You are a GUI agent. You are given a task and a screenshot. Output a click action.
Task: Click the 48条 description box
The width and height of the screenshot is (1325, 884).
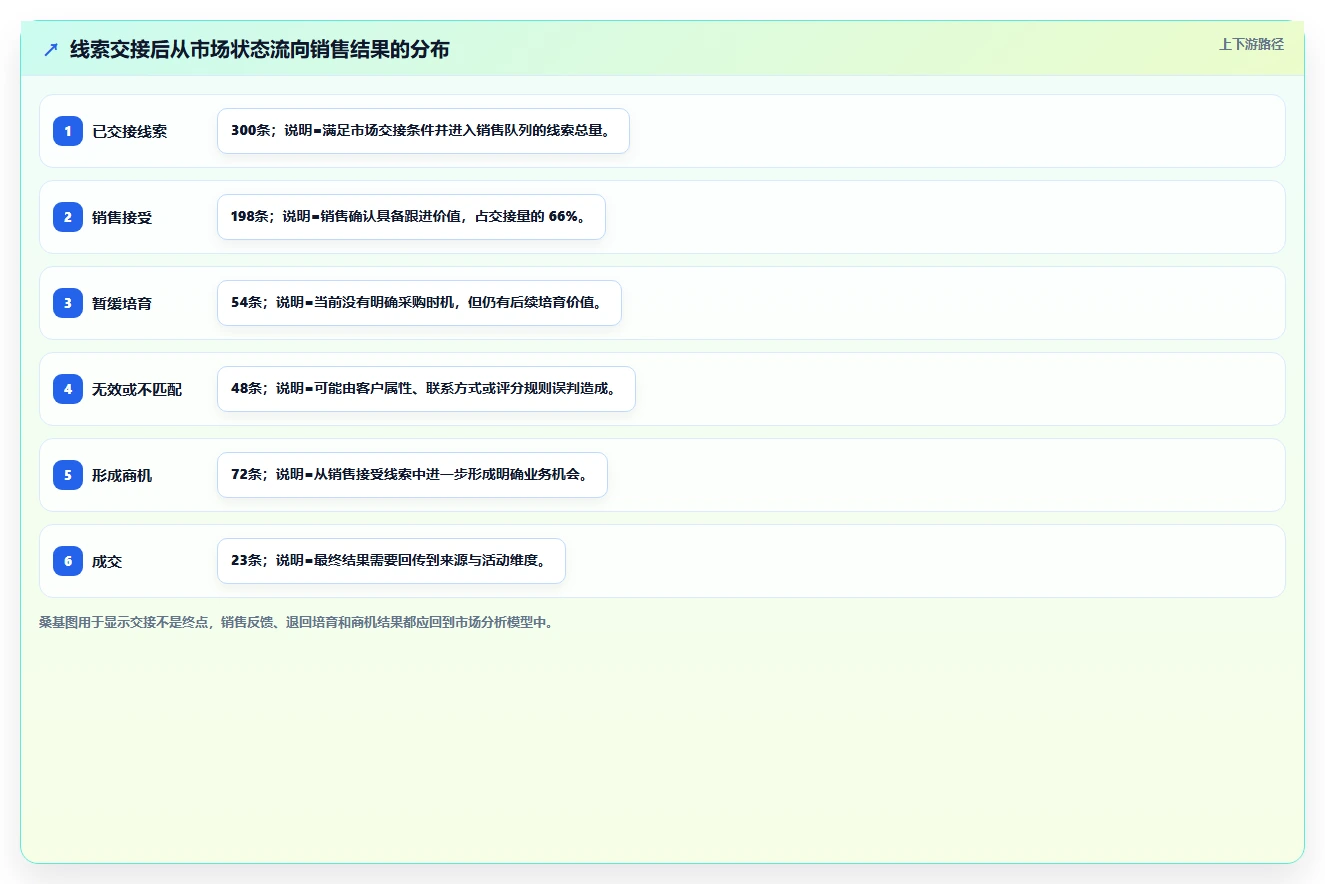pos(426,389)
